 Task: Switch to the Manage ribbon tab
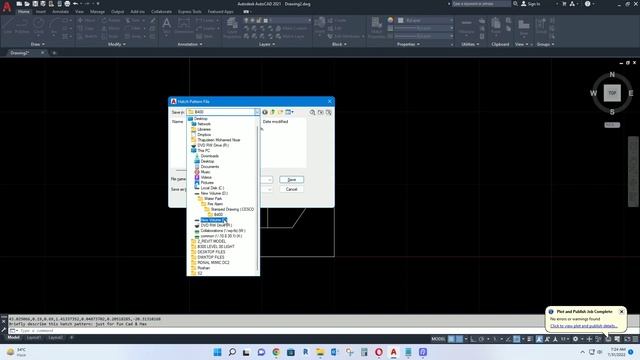pyautogui.click(x=97, y=11)
